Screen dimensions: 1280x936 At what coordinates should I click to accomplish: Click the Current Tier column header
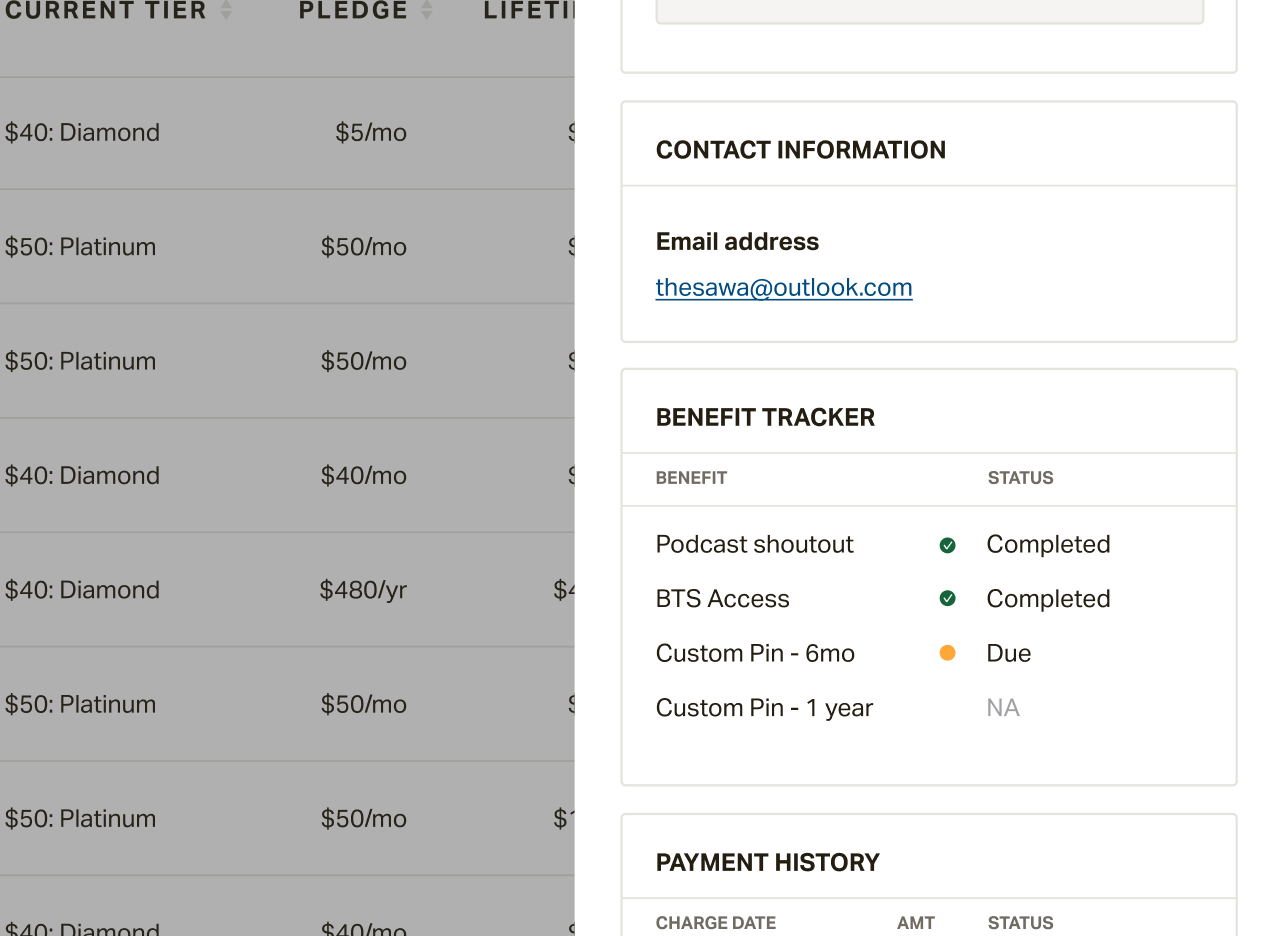click(105, 10)
